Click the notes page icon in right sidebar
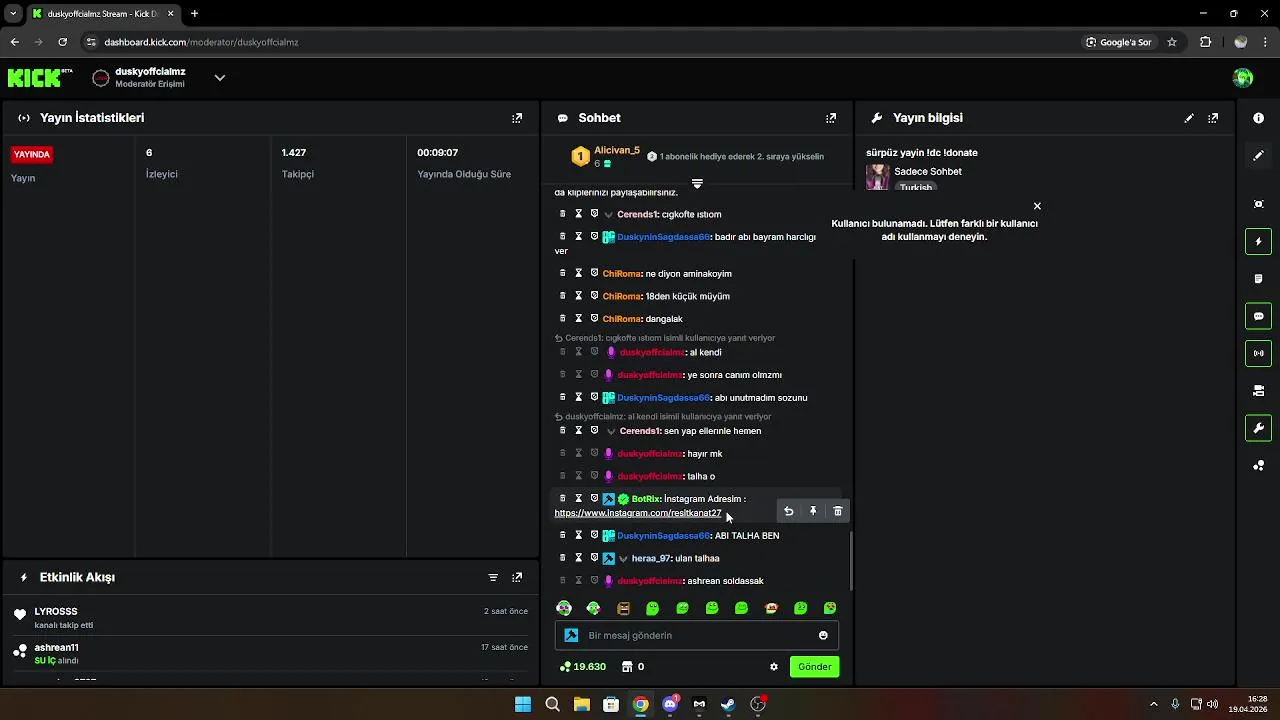 (x=1258, y=279)
